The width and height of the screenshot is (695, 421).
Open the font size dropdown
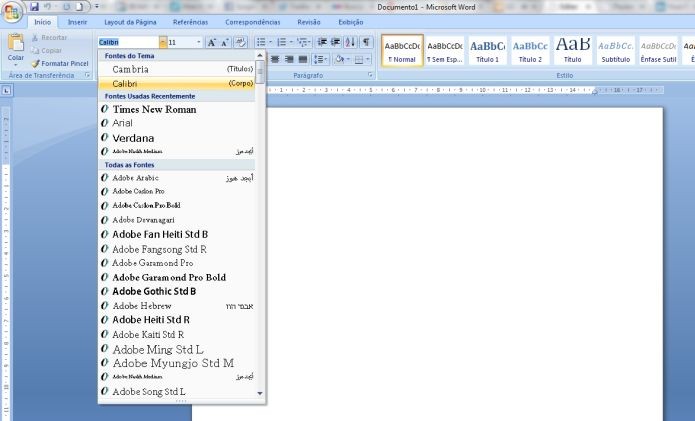tap(199, 42)
